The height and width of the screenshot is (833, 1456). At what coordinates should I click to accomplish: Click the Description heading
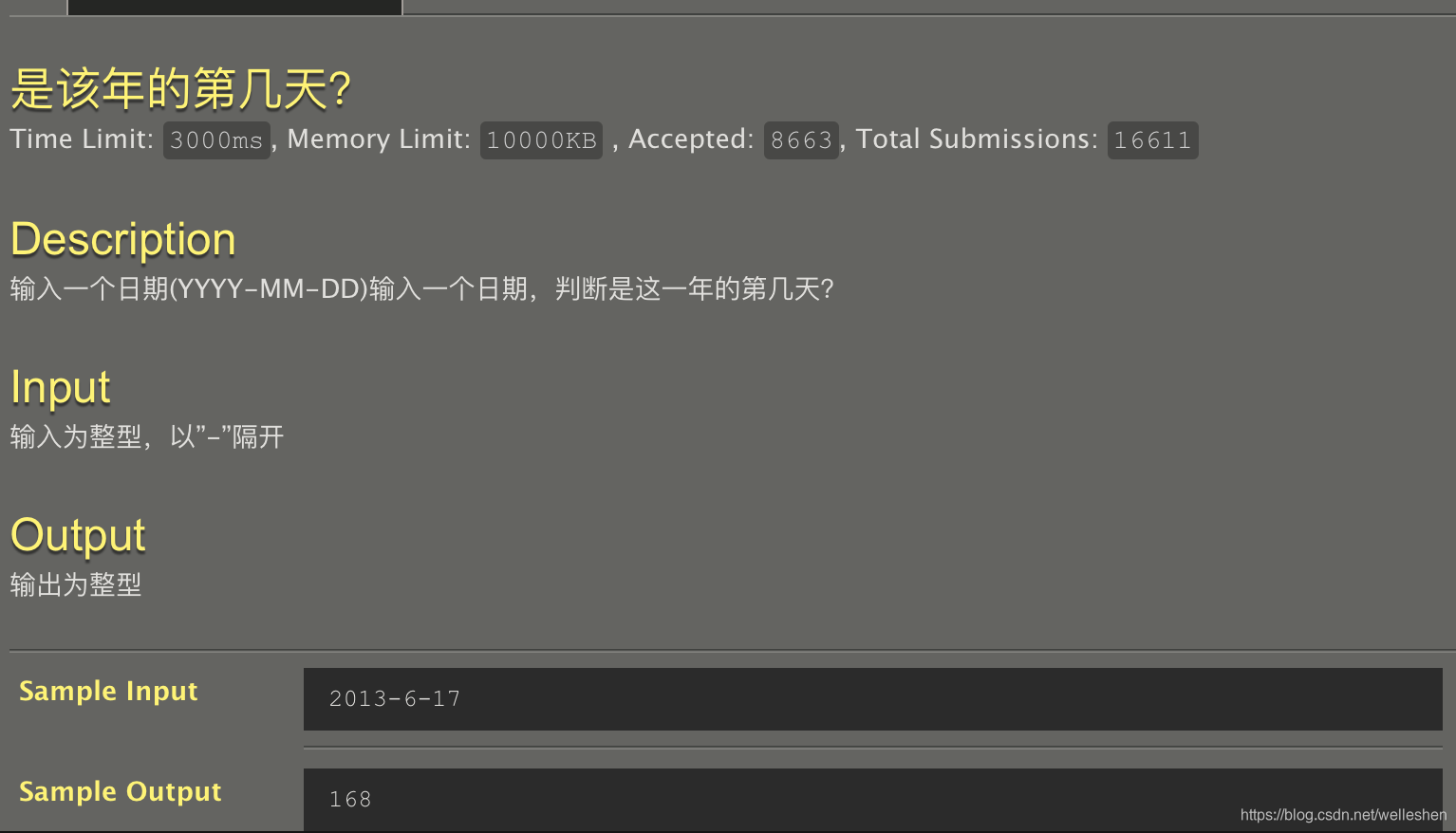[123, 239]
